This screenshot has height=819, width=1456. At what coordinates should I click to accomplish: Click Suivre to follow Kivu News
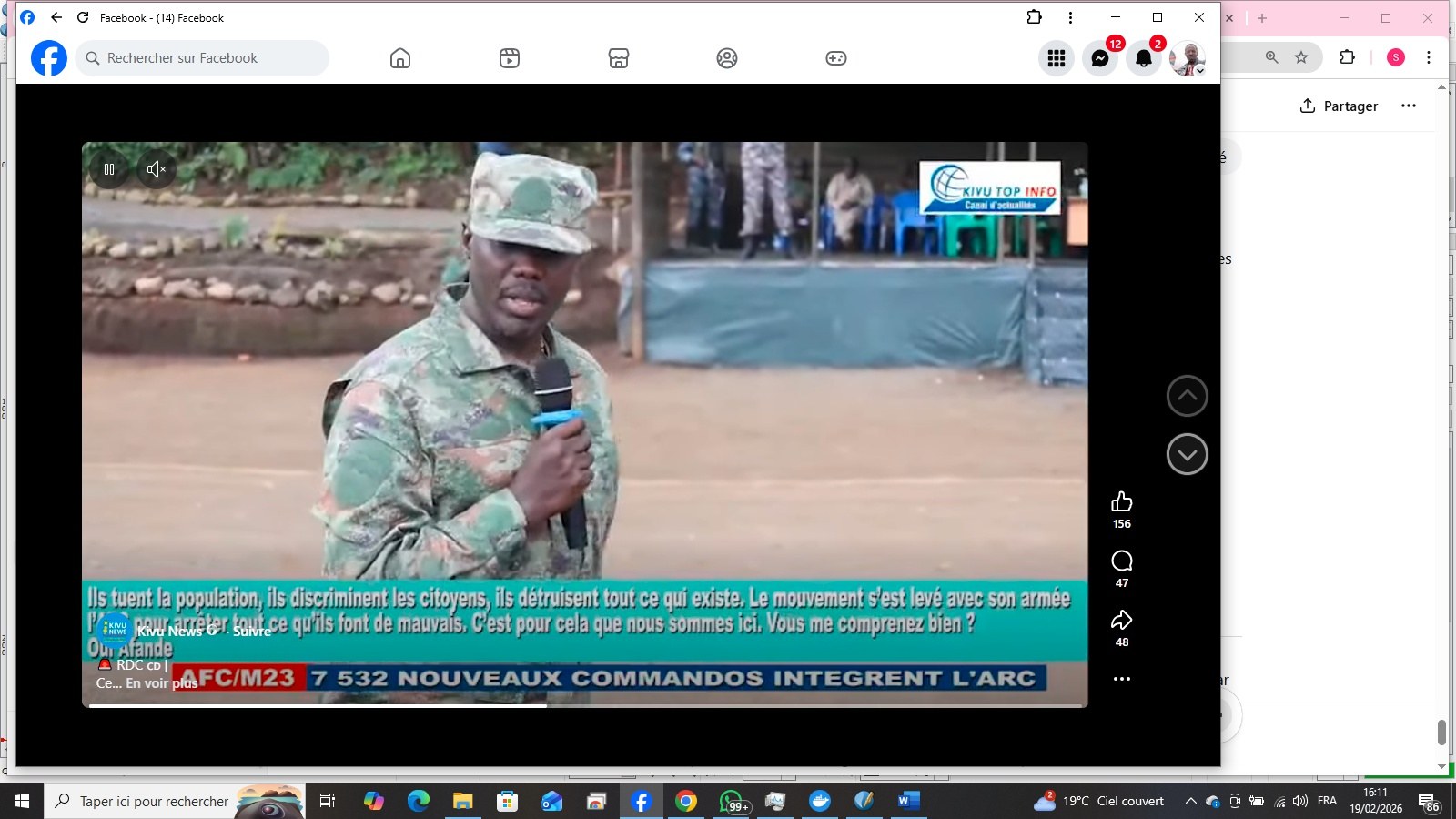click(x=252, y=631)
